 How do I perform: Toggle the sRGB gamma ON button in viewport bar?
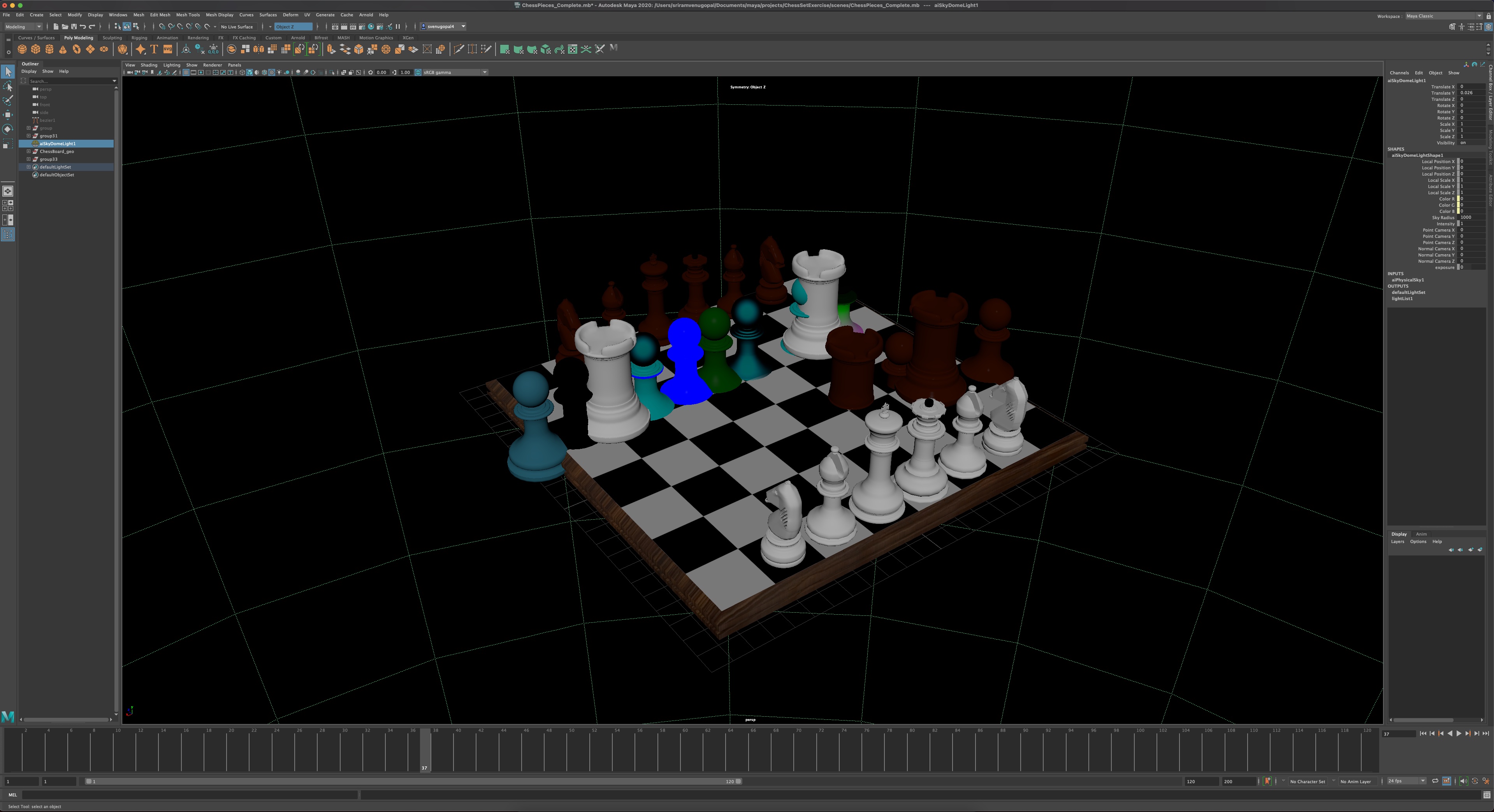coord(418,72)
